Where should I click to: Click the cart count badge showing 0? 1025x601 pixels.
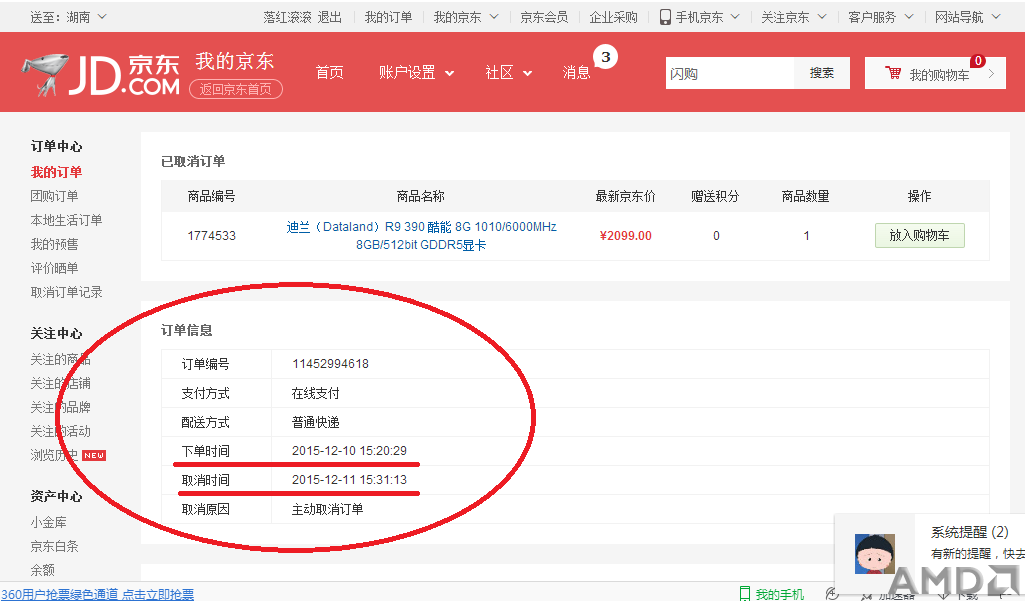tap(978, 61)
